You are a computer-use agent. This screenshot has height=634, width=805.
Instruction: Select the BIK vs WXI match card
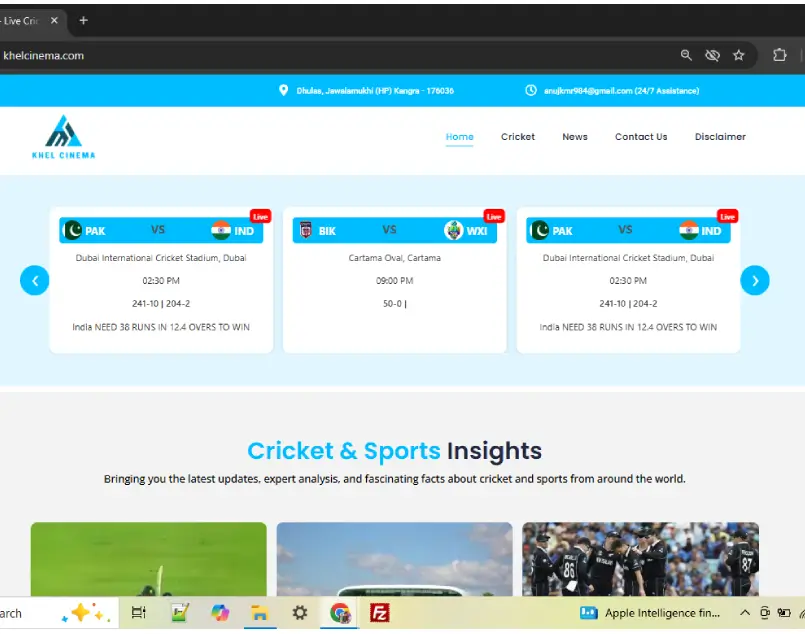pos(395,280)
